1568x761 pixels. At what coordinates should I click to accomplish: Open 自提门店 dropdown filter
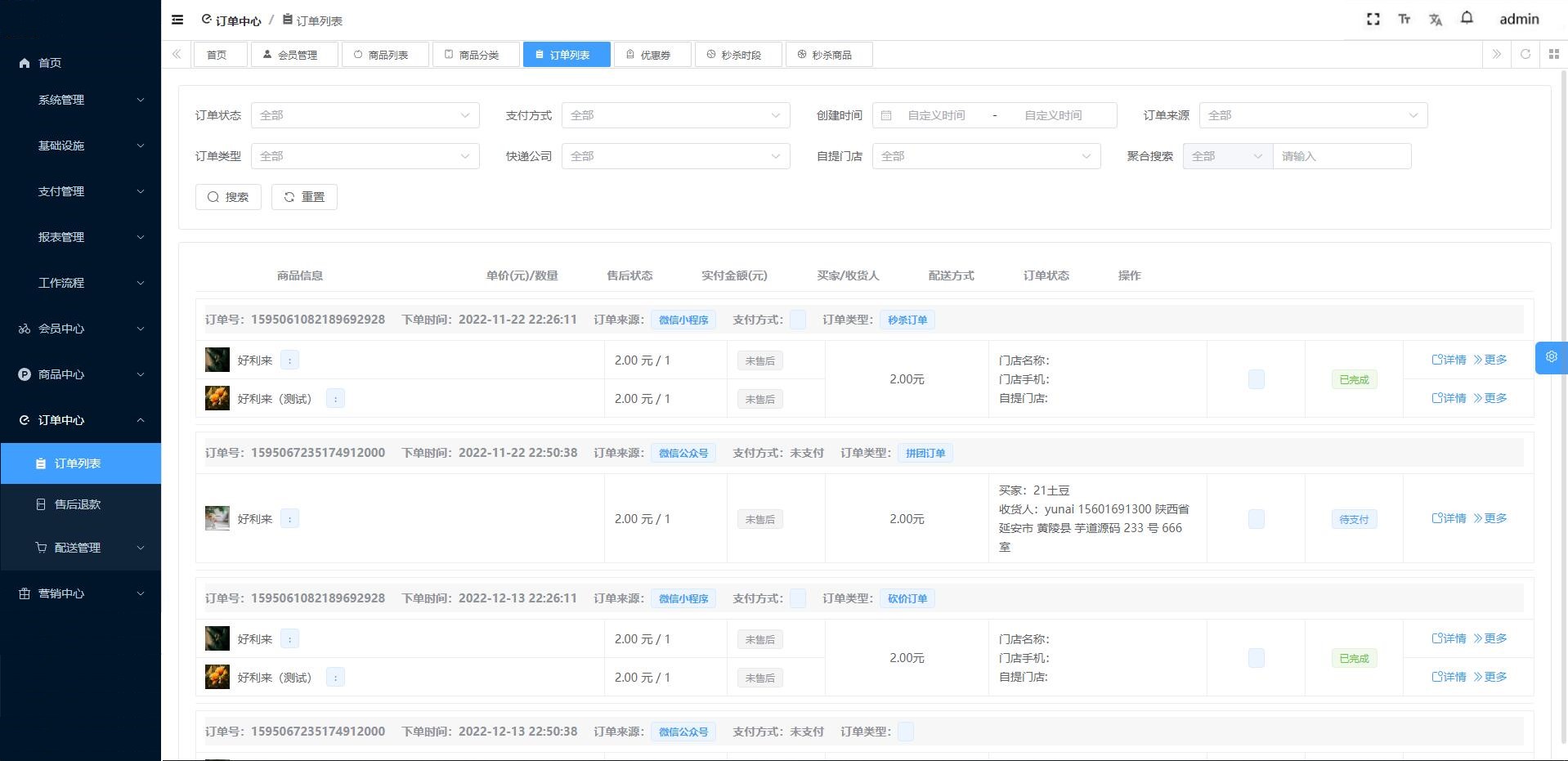(987, 156)
